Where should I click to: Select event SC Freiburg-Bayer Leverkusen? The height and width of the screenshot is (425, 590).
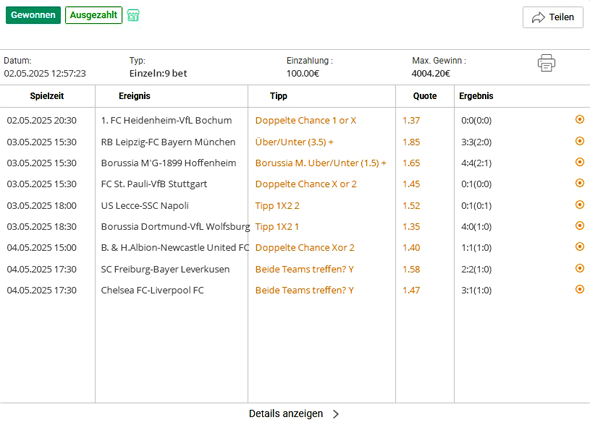click(165, 269)
